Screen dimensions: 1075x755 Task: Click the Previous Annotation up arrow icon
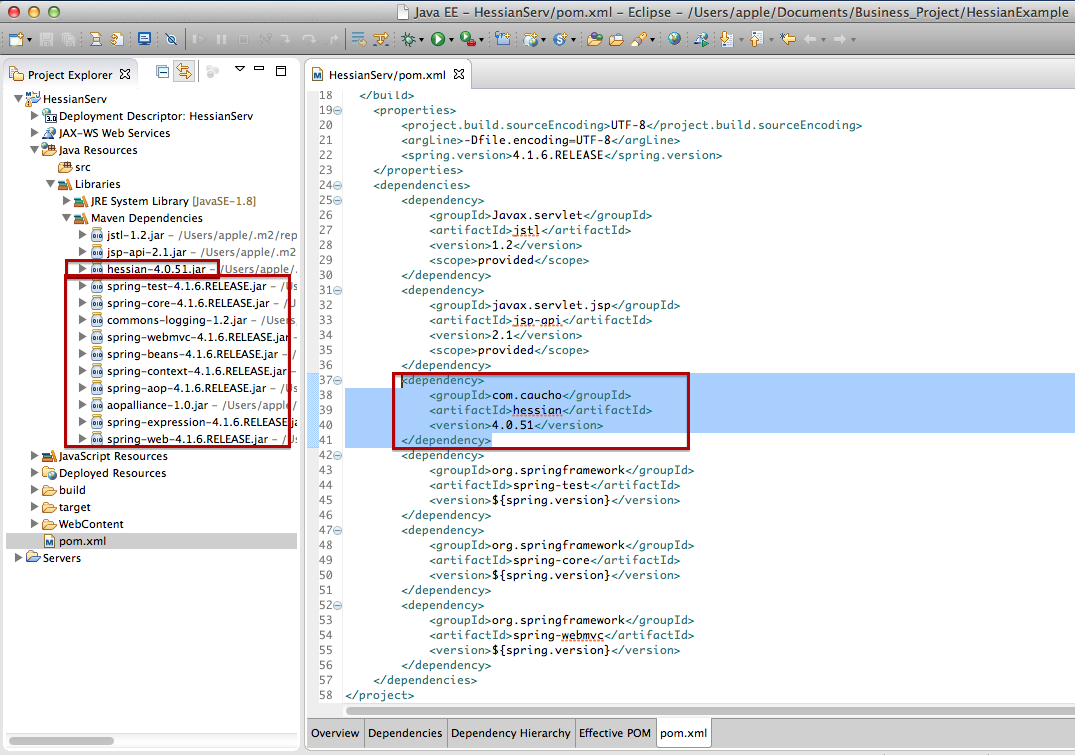click(x=756, y=39)
